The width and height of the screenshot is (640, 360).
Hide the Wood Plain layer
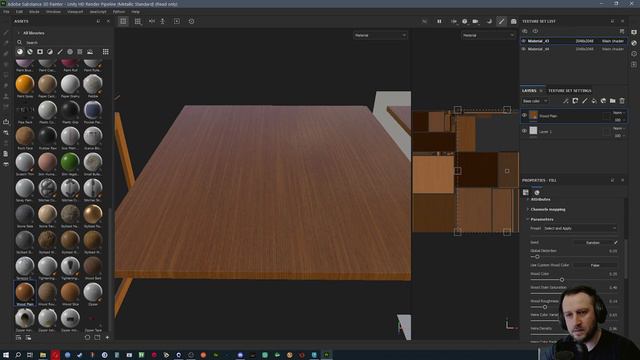click(x=524, y=116)
